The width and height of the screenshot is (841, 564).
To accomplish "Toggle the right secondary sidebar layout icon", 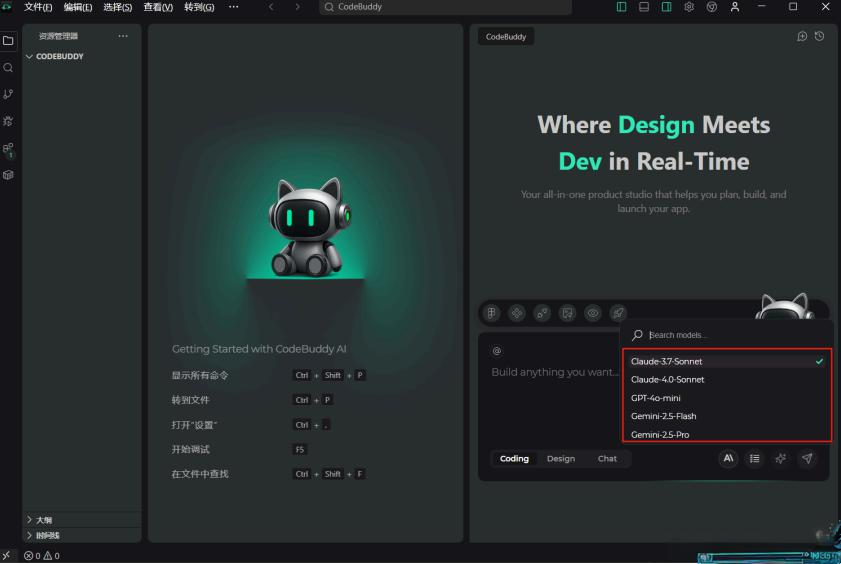I will tap(666, 7).
